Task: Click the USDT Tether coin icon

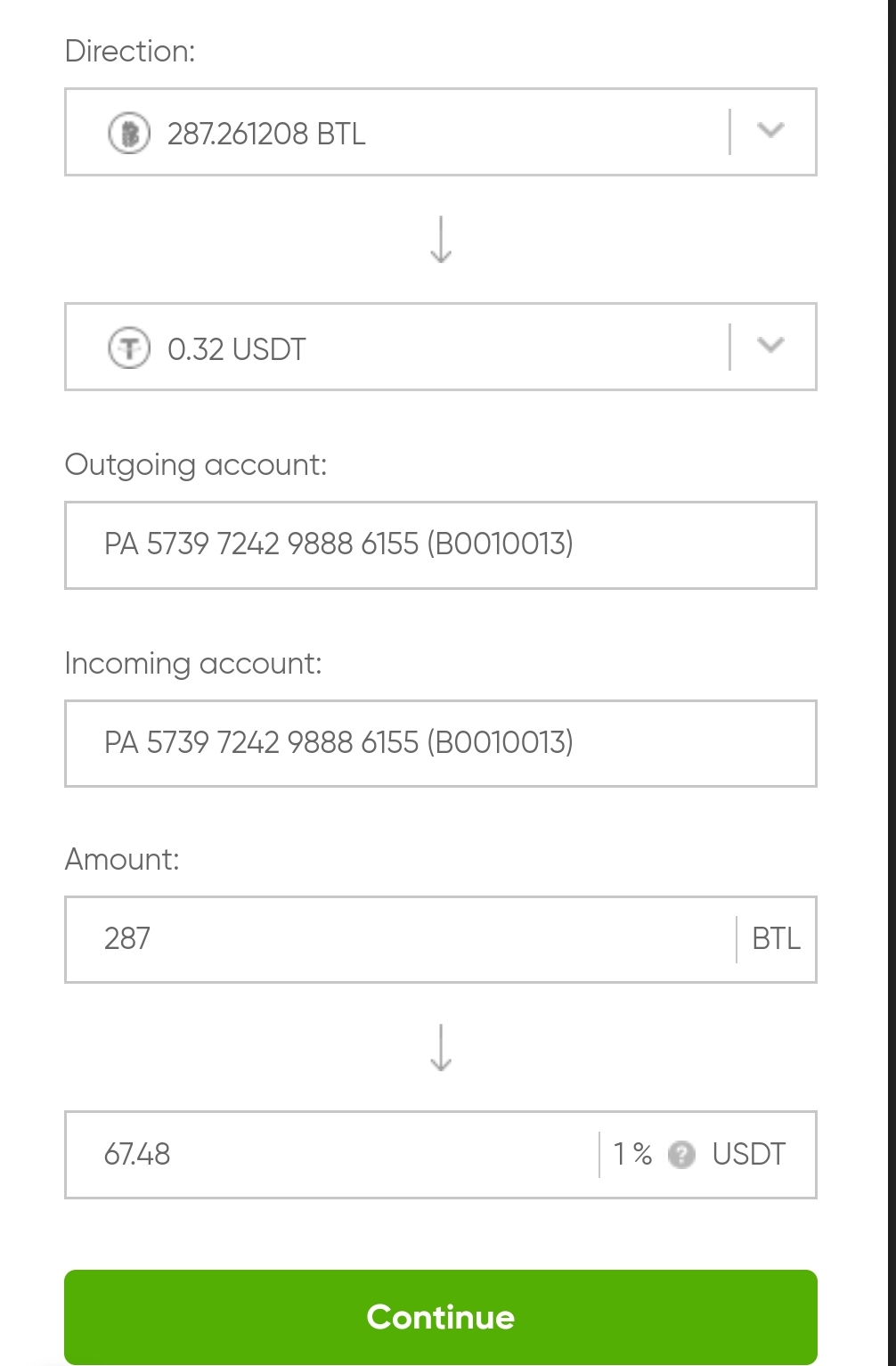Action: (x=129, y=348)
